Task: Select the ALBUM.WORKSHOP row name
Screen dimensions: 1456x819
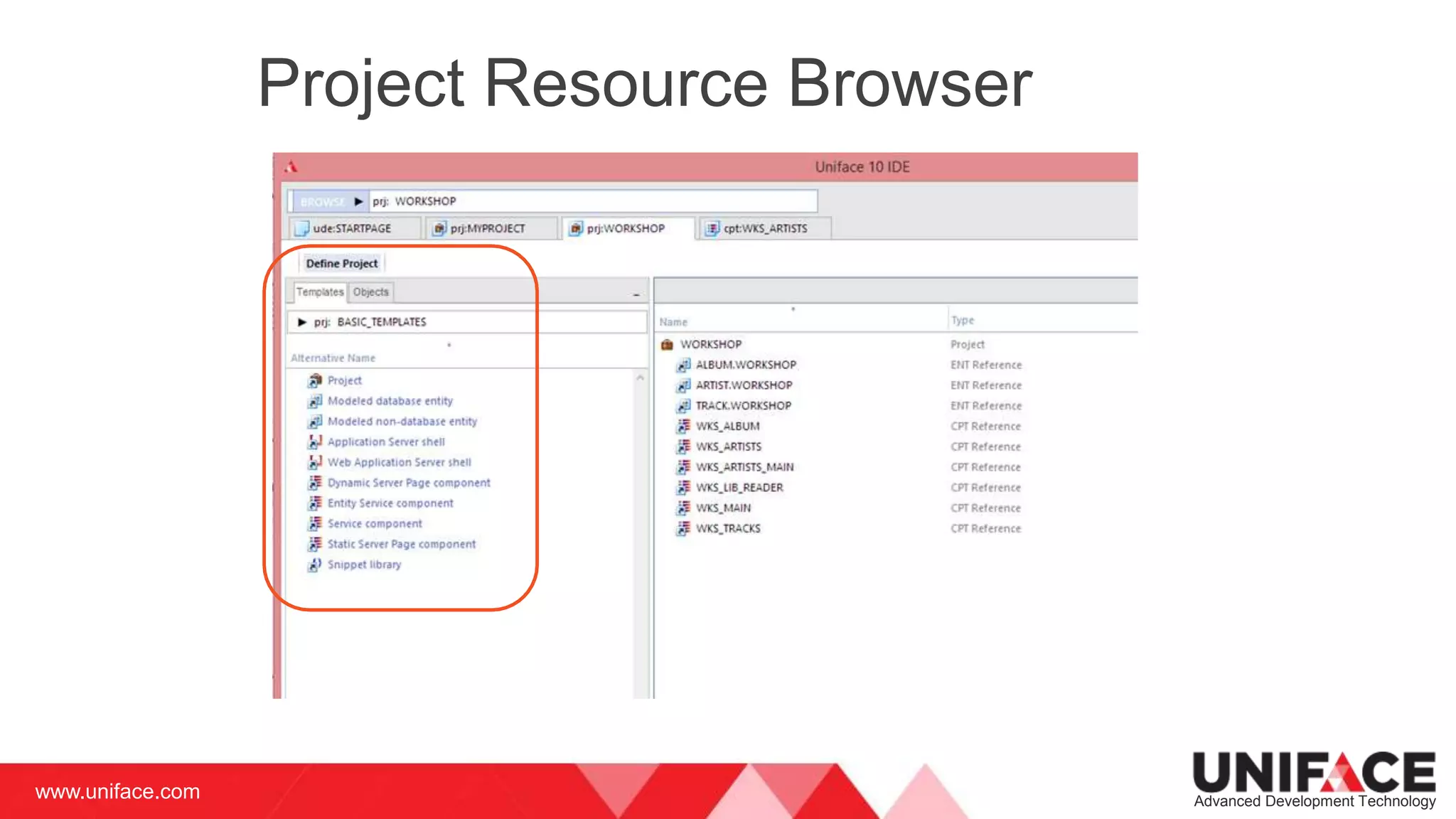Action: click(746, 365)
